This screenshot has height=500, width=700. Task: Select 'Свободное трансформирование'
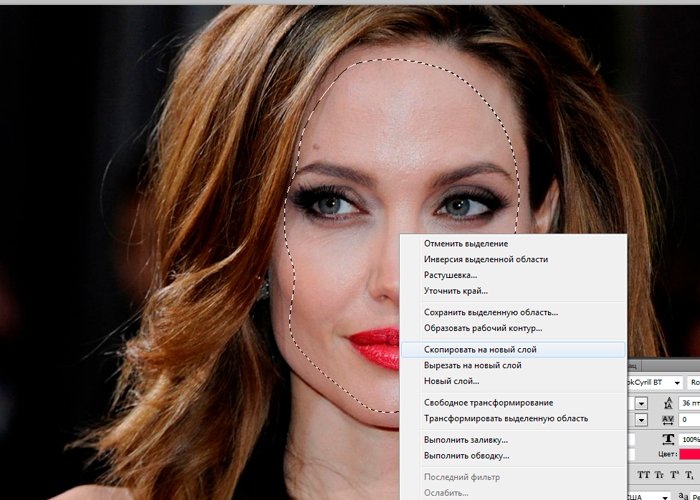[513, 403]
